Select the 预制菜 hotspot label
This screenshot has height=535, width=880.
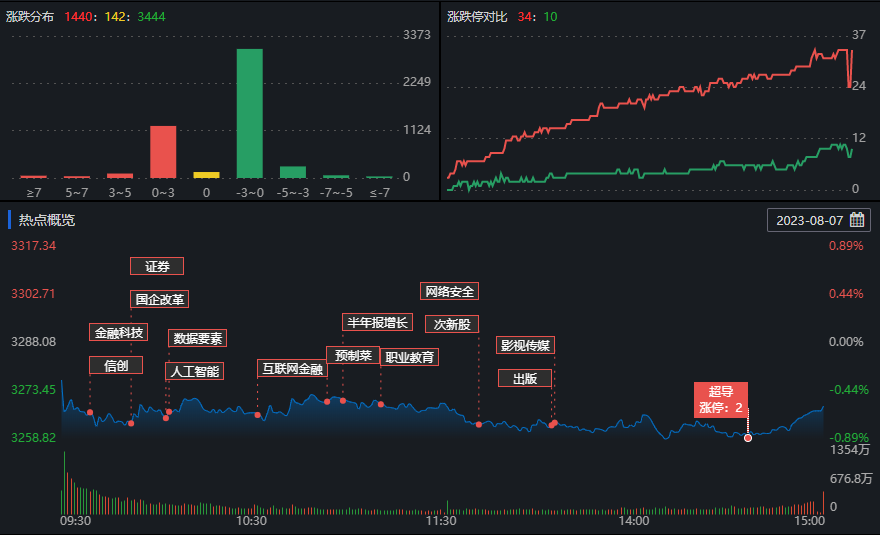tap(353, 355)
